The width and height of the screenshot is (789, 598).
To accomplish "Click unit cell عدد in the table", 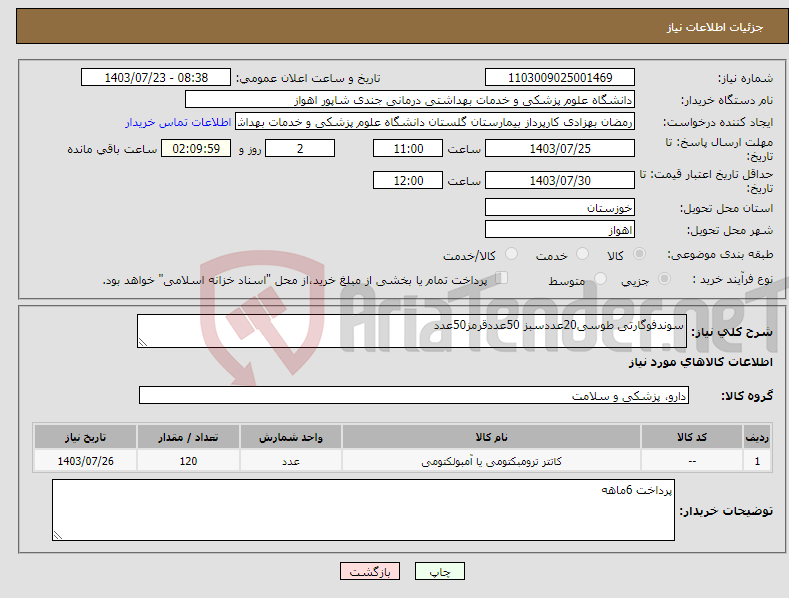I will click(x=291, y=461).
